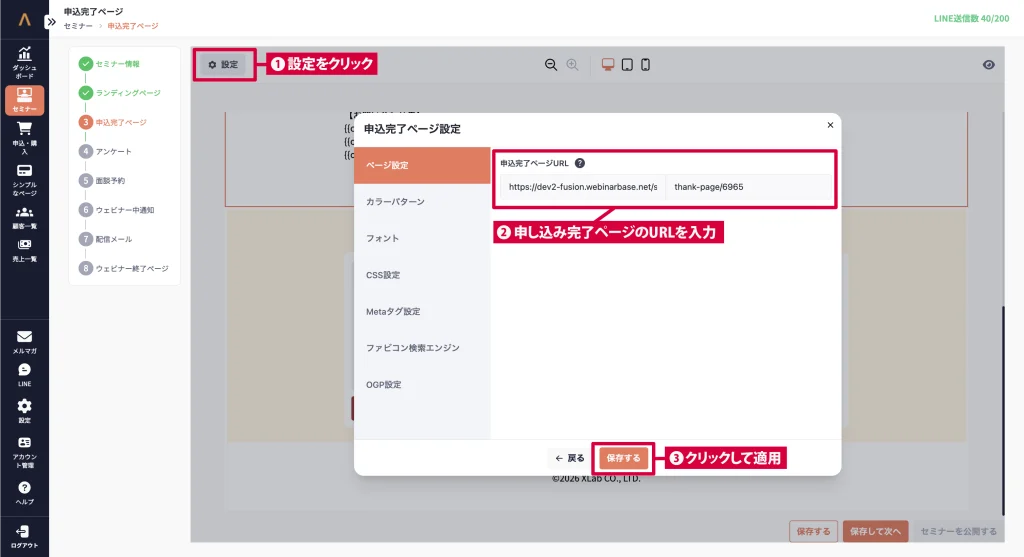Open ダッシュボード in the left sidebar

pyautogui.click(x=24, y=62)
